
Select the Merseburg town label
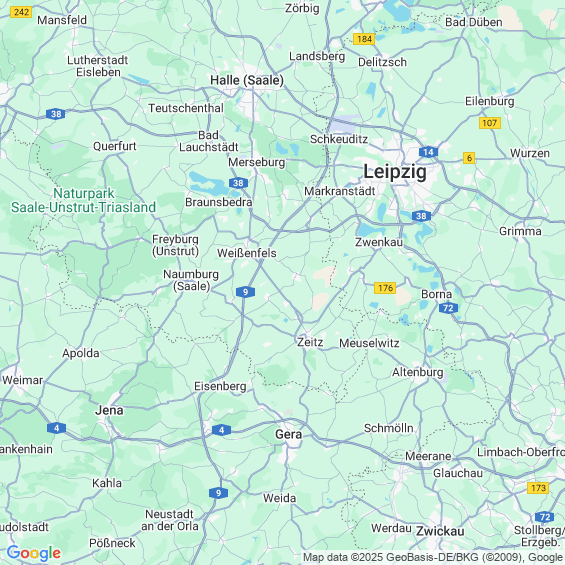click(x=257, y=163)
